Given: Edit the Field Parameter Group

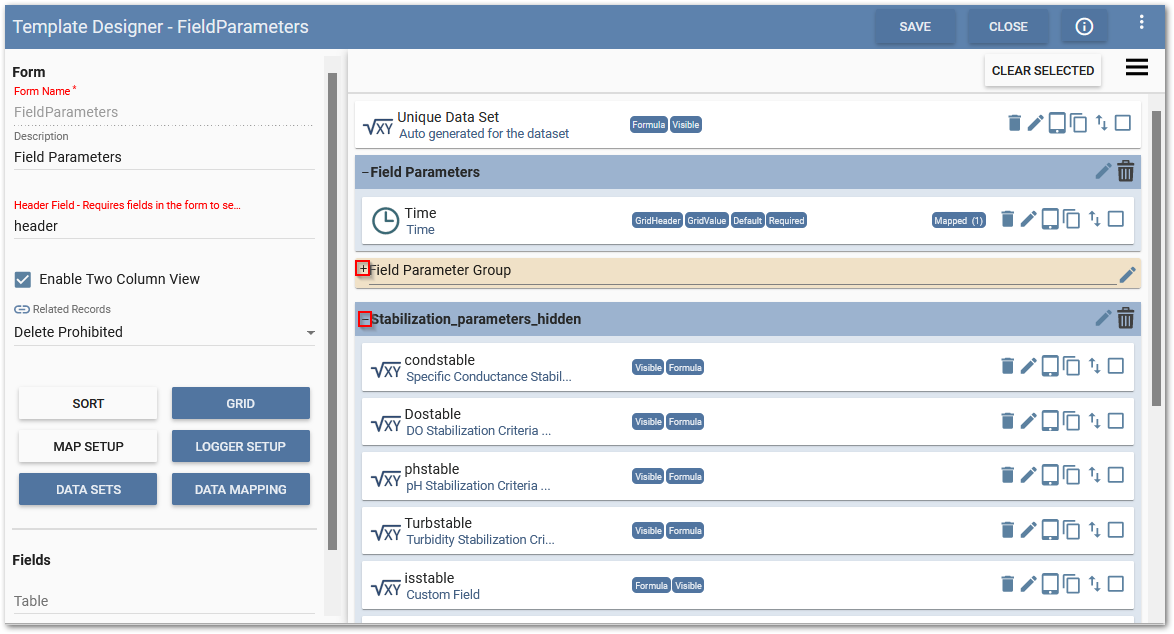Looking at the screenshot, I should coord(1127,274).
